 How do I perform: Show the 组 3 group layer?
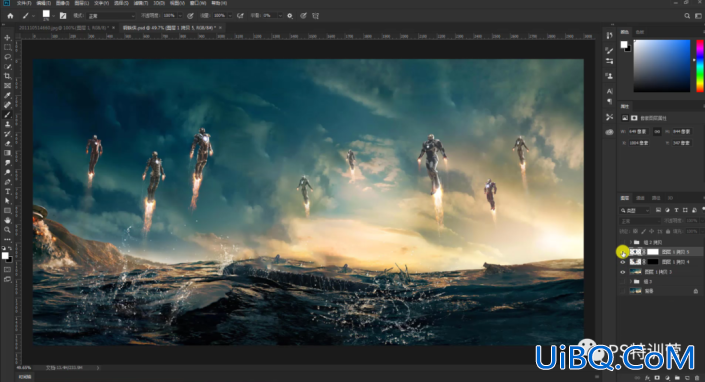click(x=623, y=282)
